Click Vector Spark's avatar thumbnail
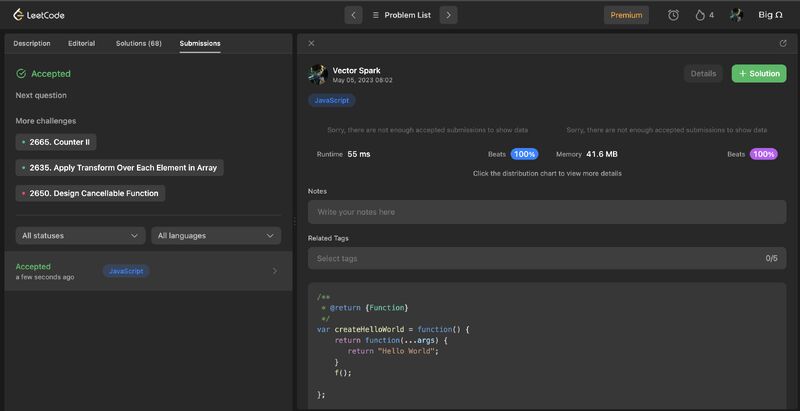 tap(317, 74)
